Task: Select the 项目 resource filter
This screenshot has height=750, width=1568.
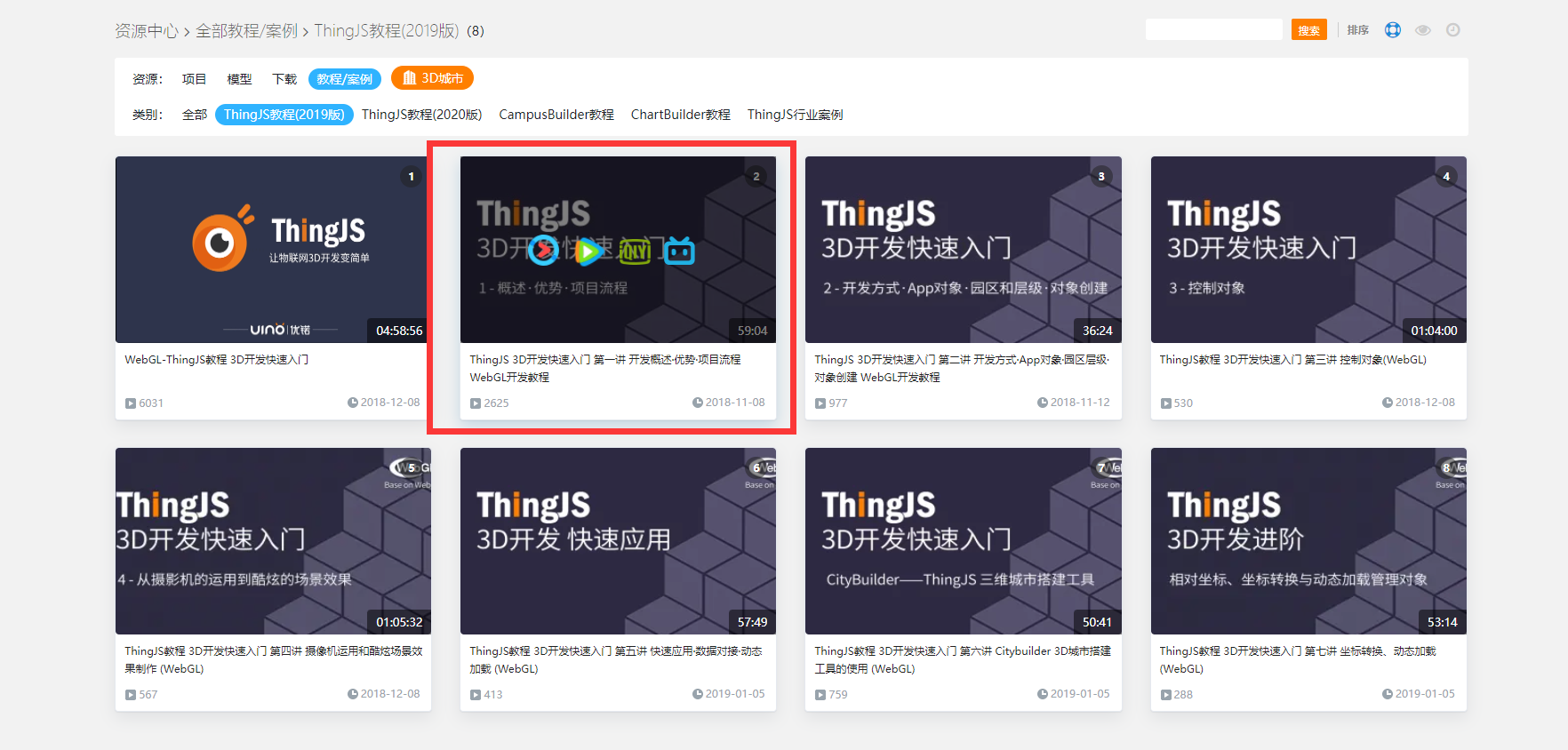Action: pyautogui.click(x=194, y=79)
